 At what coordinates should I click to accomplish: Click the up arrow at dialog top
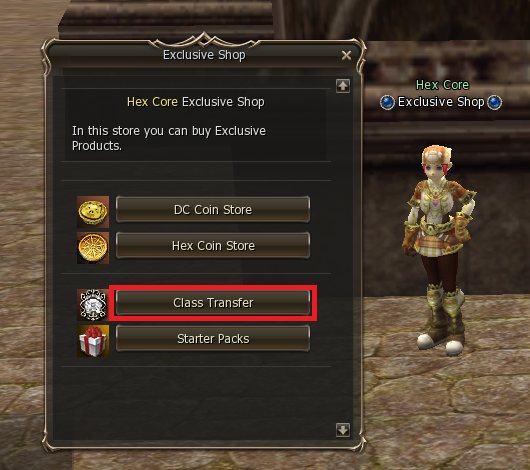click(343, 86)
